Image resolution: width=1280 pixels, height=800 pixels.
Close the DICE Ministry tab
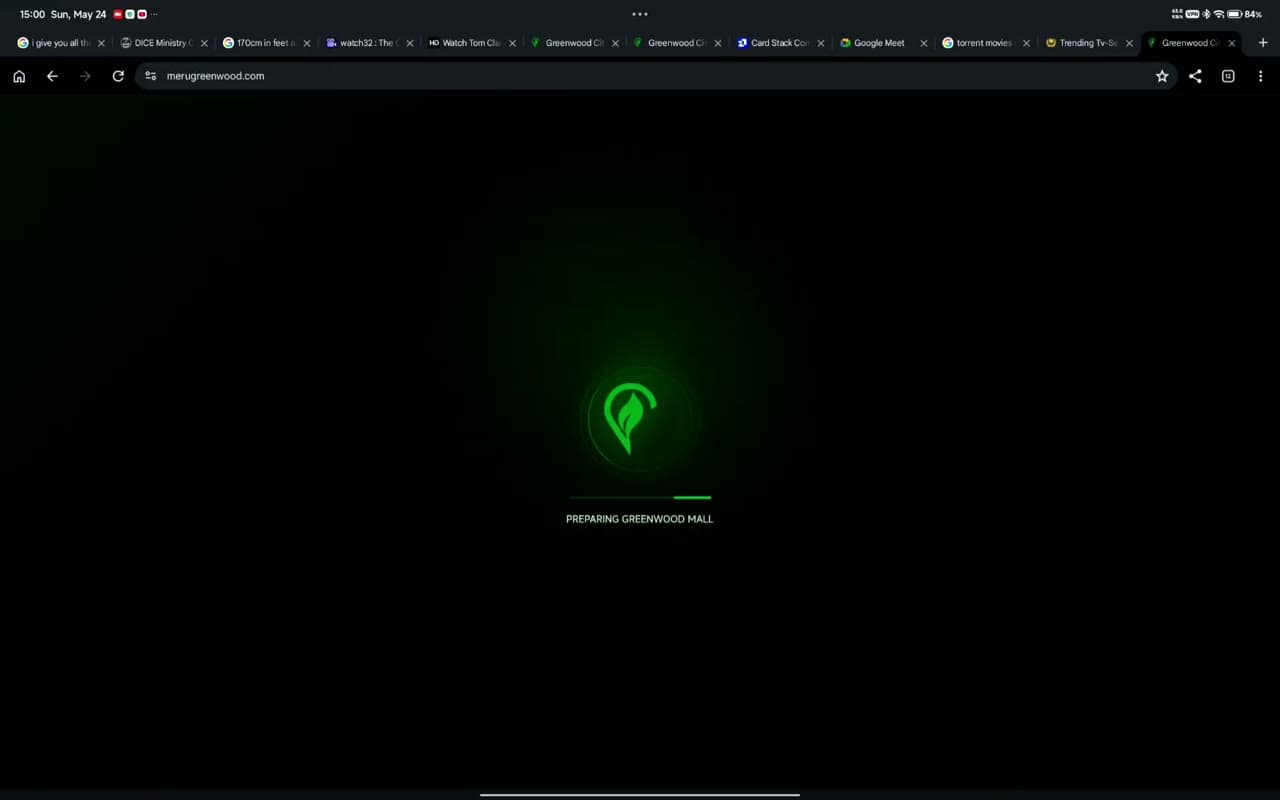(x=204, y=43)
